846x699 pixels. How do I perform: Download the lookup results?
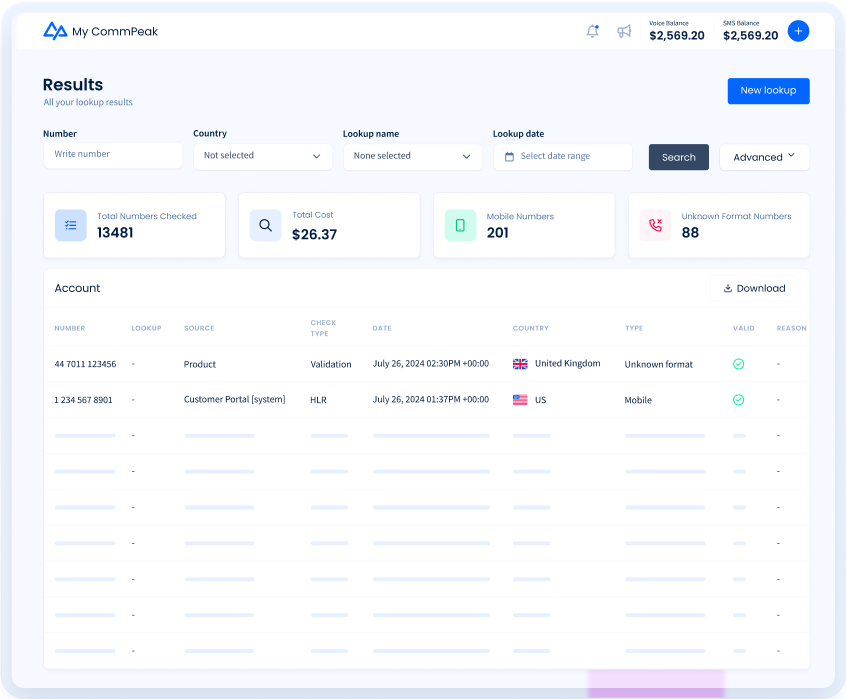[754, 288]
